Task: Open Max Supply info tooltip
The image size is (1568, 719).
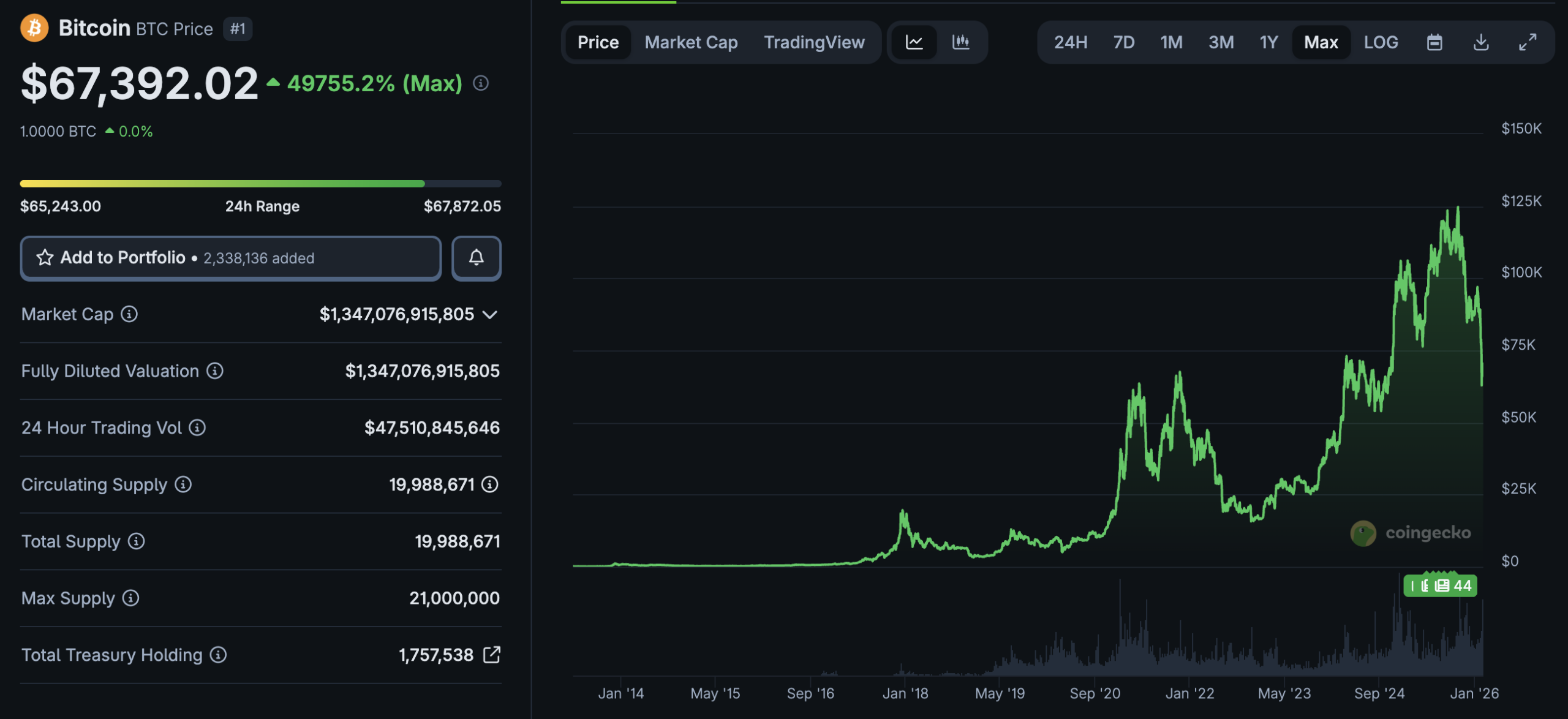Action: pyautogui.click(x=130, y=598)
